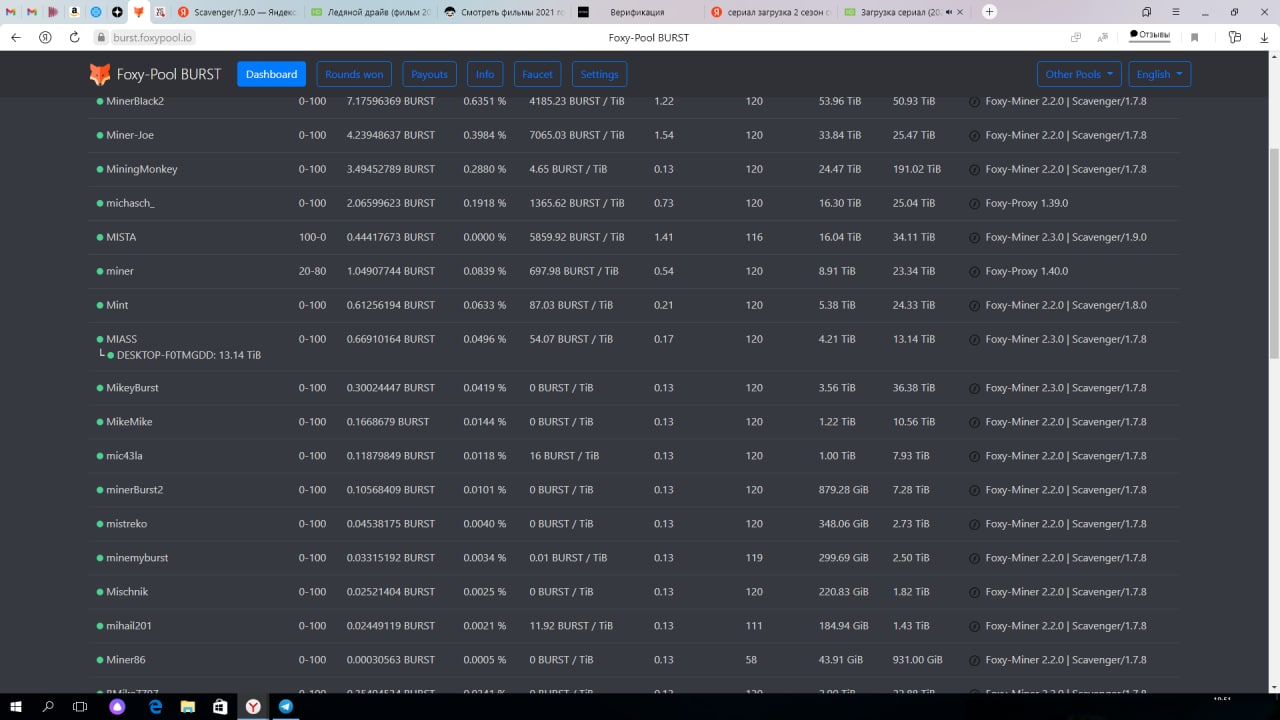Viewport: 1280px width, 720px height.
Task: Open the Faucet page
Action: 537,74
